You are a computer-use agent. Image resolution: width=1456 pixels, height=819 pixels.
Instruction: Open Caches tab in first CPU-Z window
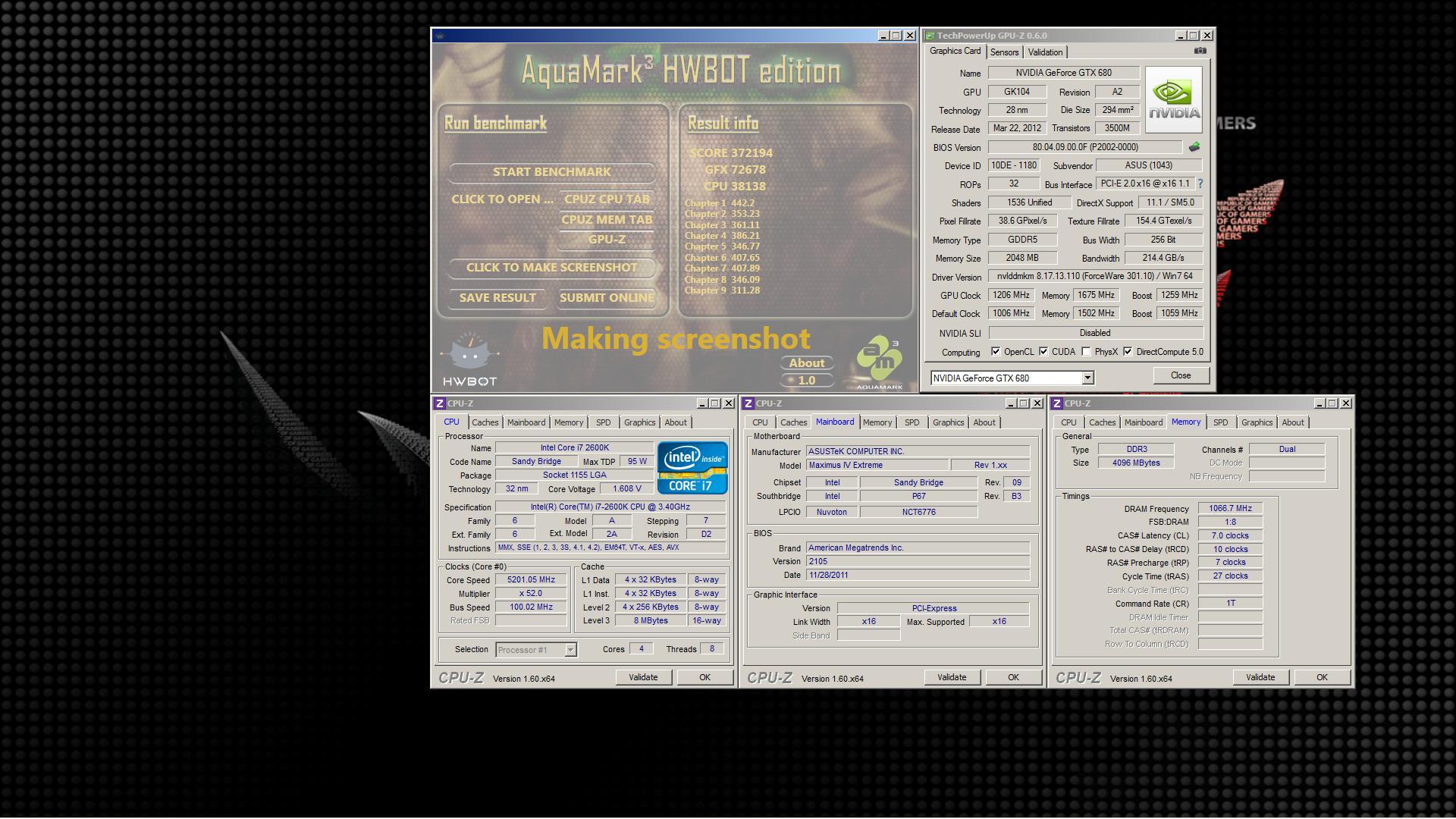tap(485, 422)
